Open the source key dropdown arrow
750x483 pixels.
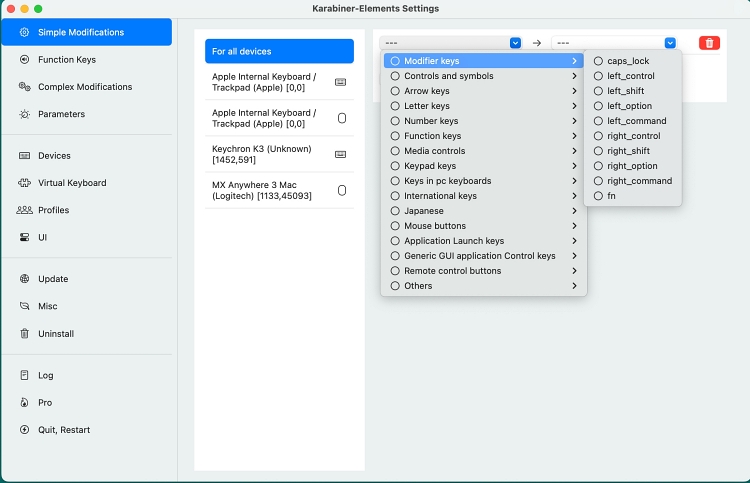(515, 43)
